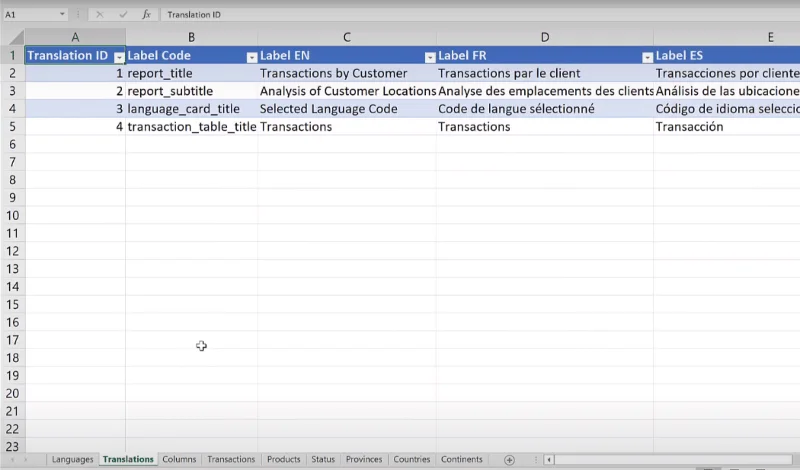Select the Transacciones por cliente cell

(727, 73)
